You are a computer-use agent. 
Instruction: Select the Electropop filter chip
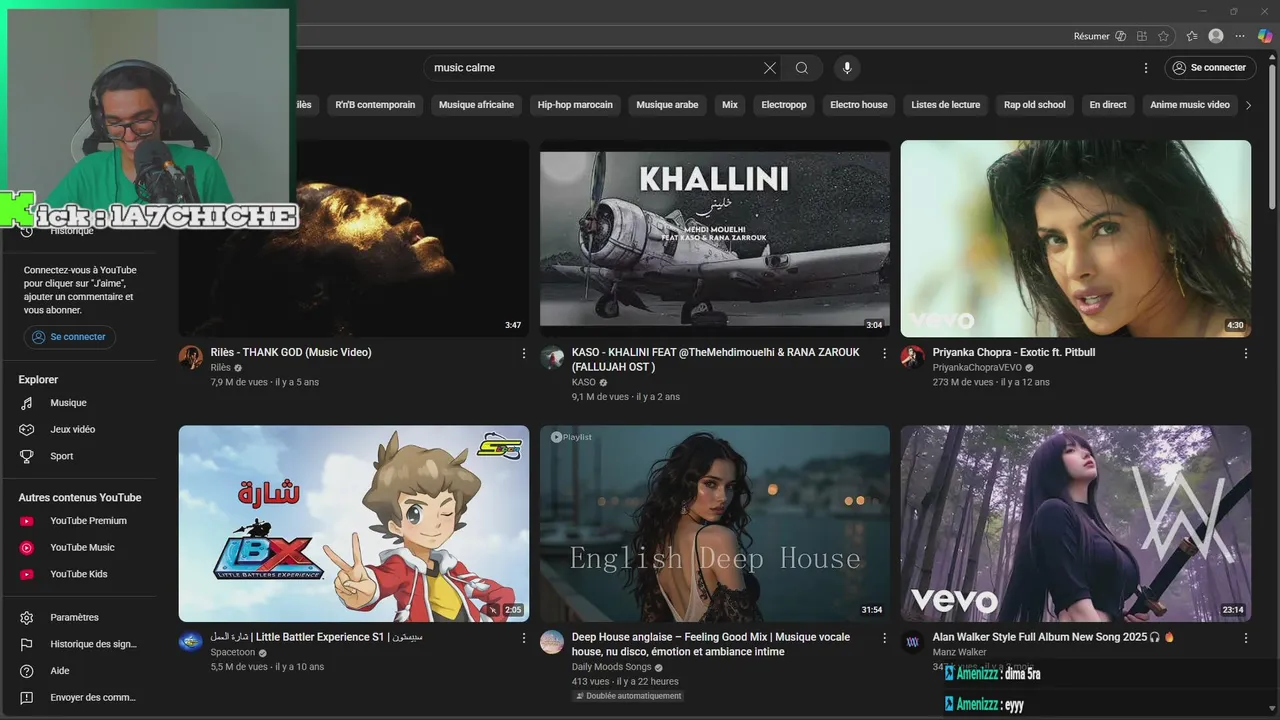(x=784, y=105)
